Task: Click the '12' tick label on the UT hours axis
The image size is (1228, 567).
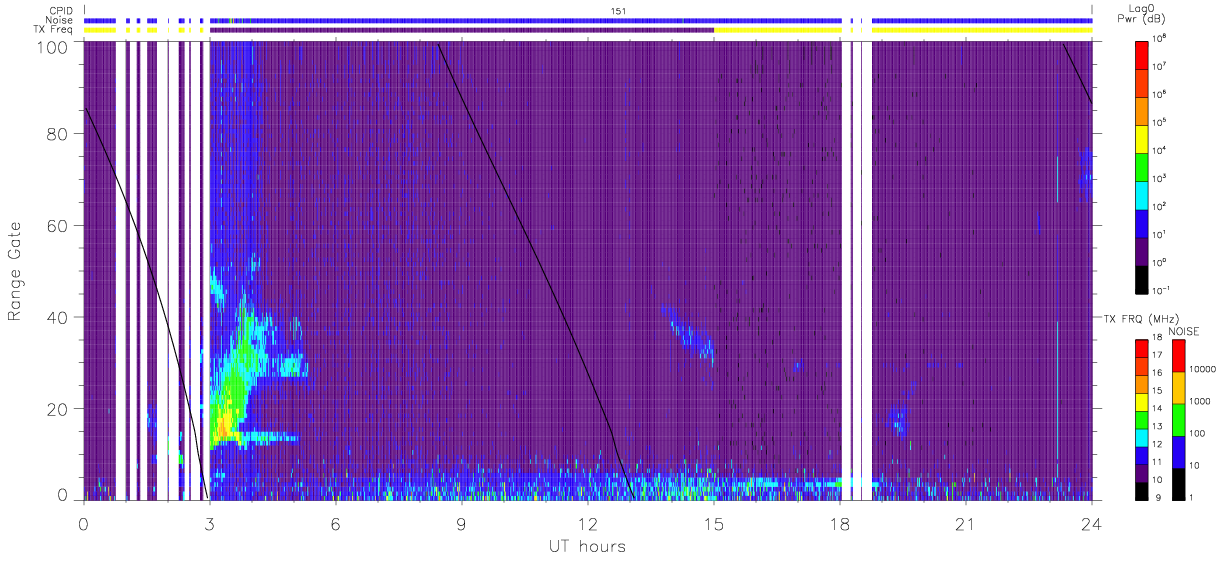Action: [x=588, y=524]
